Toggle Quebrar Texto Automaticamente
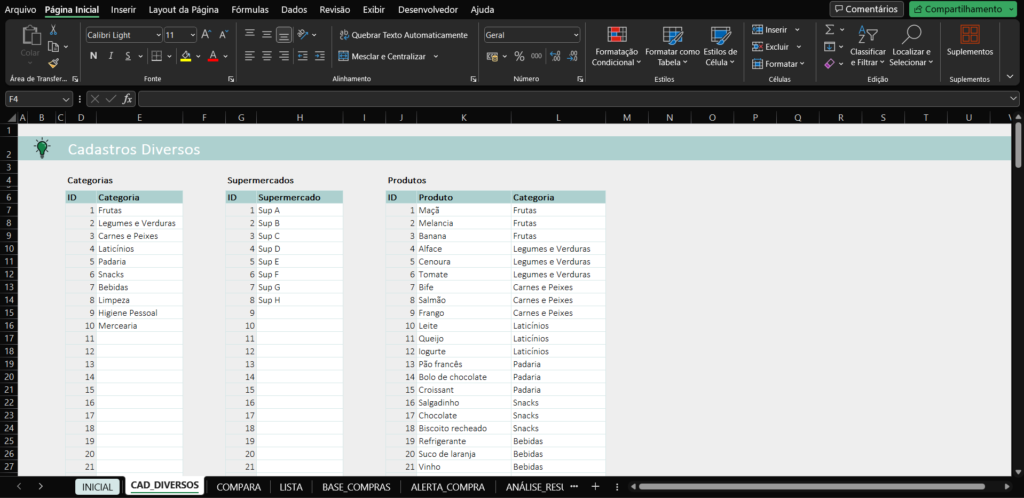Image resolution: width=1024 pixels, height=498 pixels. (402, 35)
